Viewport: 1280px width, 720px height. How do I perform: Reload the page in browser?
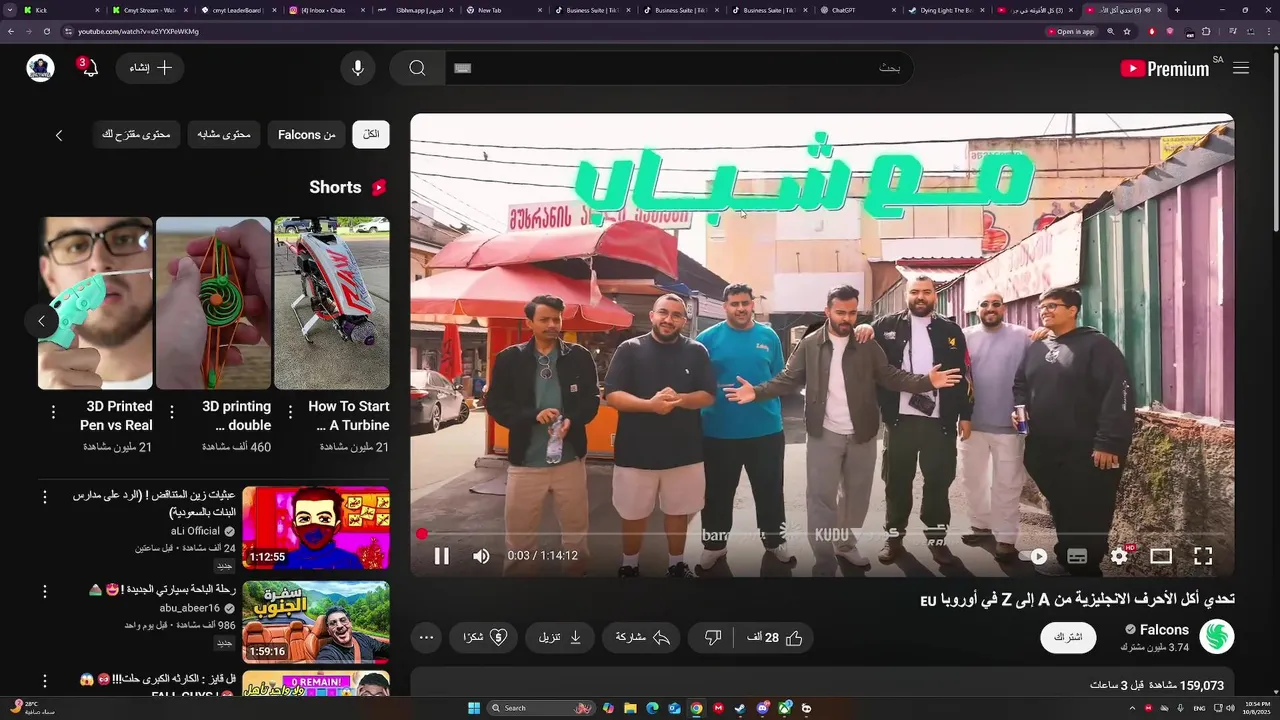(47, 31)
